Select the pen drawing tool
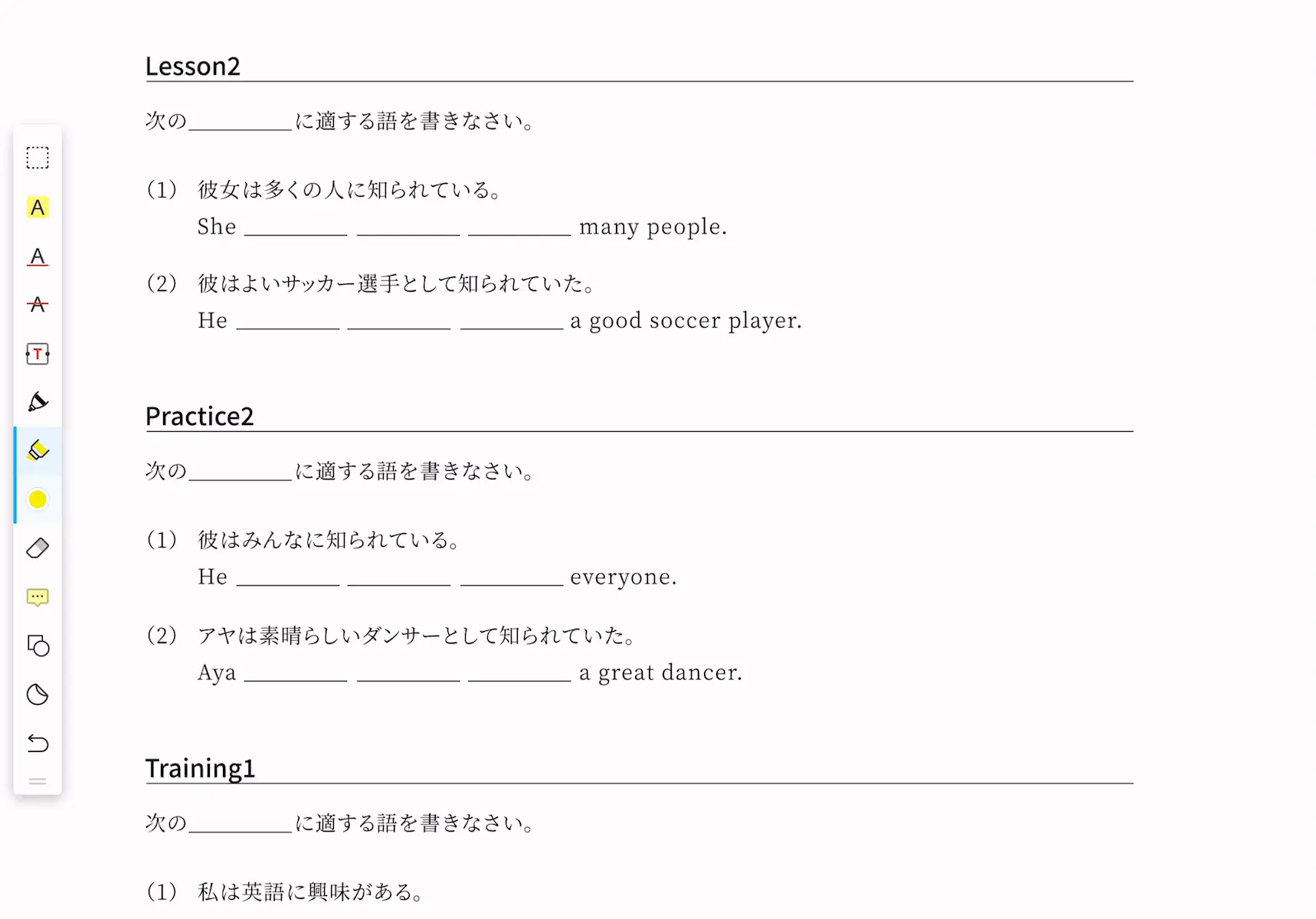The width and height of the screenshot is (1316, 919). pyautogui.click(x=38, y=402)
